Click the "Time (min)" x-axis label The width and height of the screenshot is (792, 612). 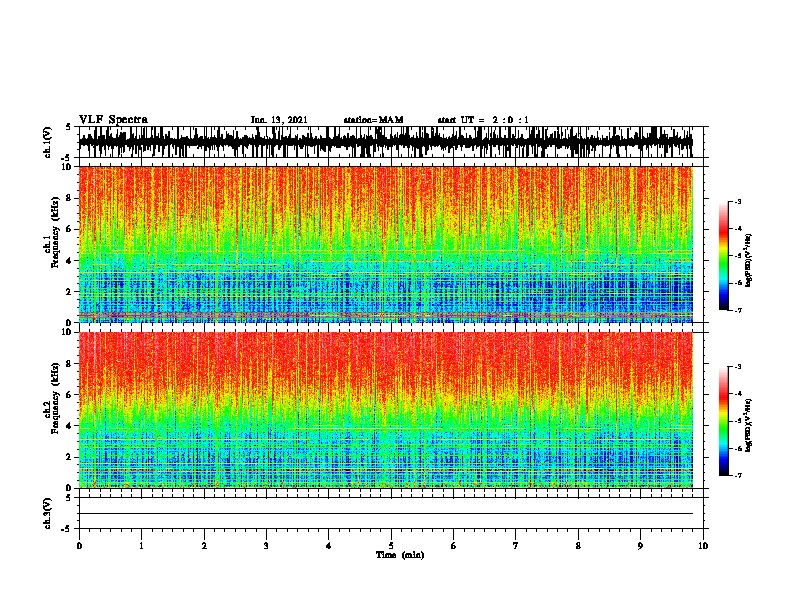click(400, 555)
